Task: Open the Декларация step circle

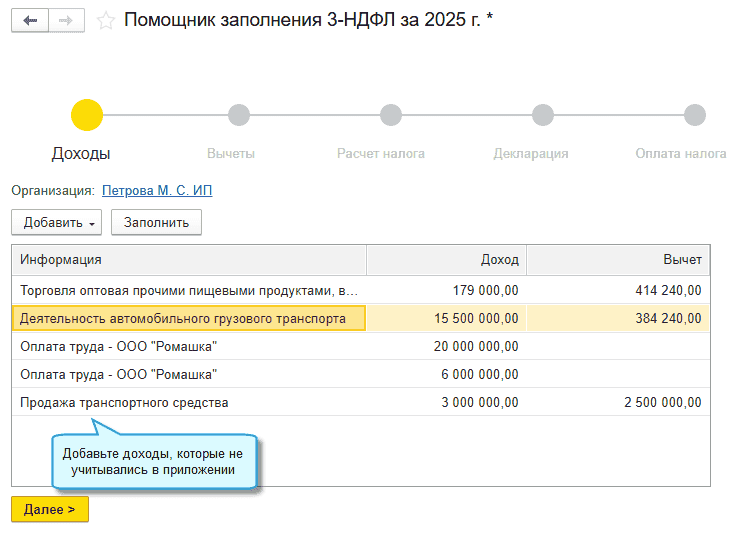Action: pyautogui.click(x=542, y=115)
